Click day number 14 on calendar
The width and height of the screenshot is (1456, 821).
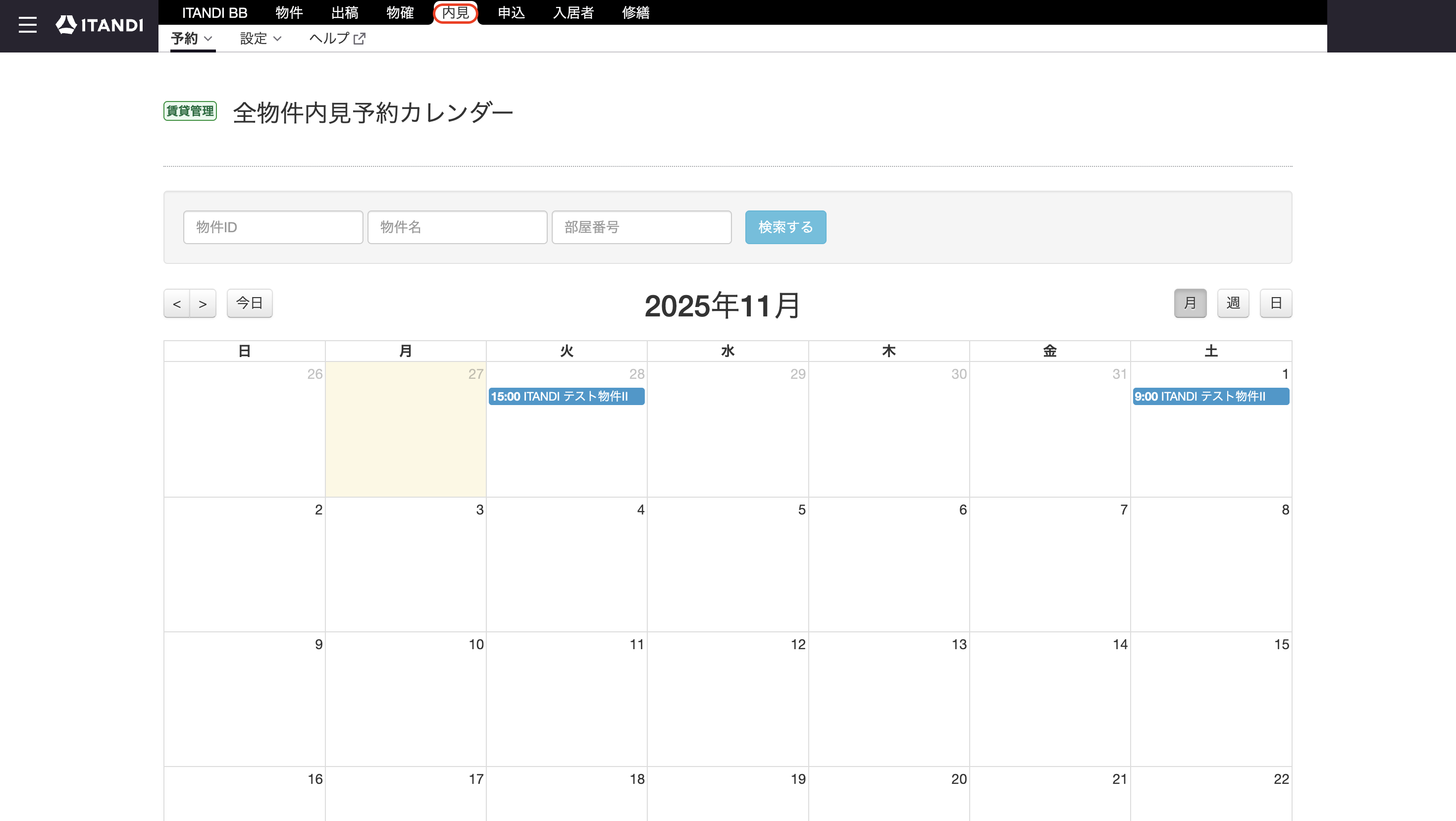point(1120,644)
